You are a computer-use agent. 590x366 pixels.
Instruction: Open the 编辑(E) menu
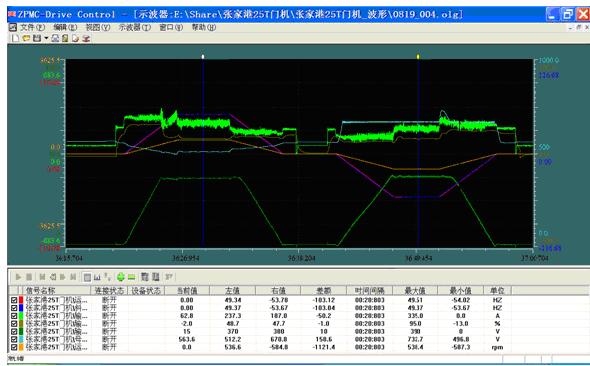(65, 27)
